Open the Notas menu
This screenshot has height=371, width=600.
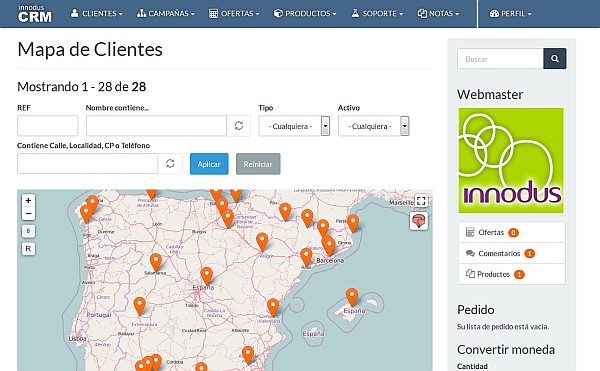pos(438,14)
